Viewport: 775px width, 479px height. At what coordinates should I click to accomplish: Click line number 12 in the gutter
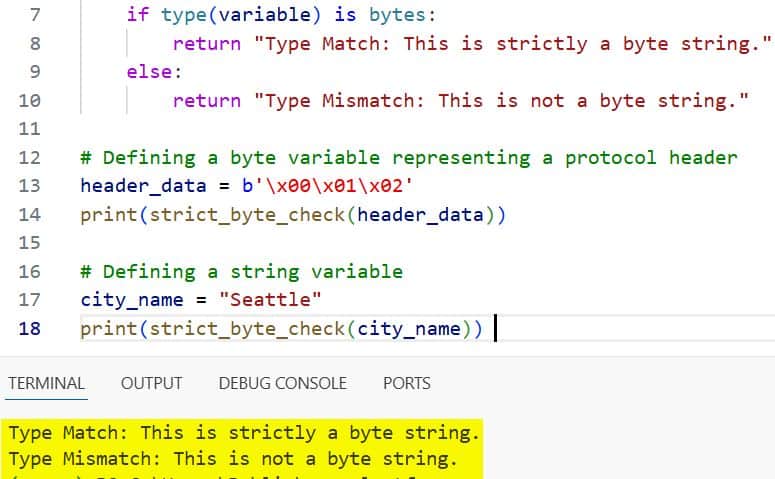[x=29, y=158]
